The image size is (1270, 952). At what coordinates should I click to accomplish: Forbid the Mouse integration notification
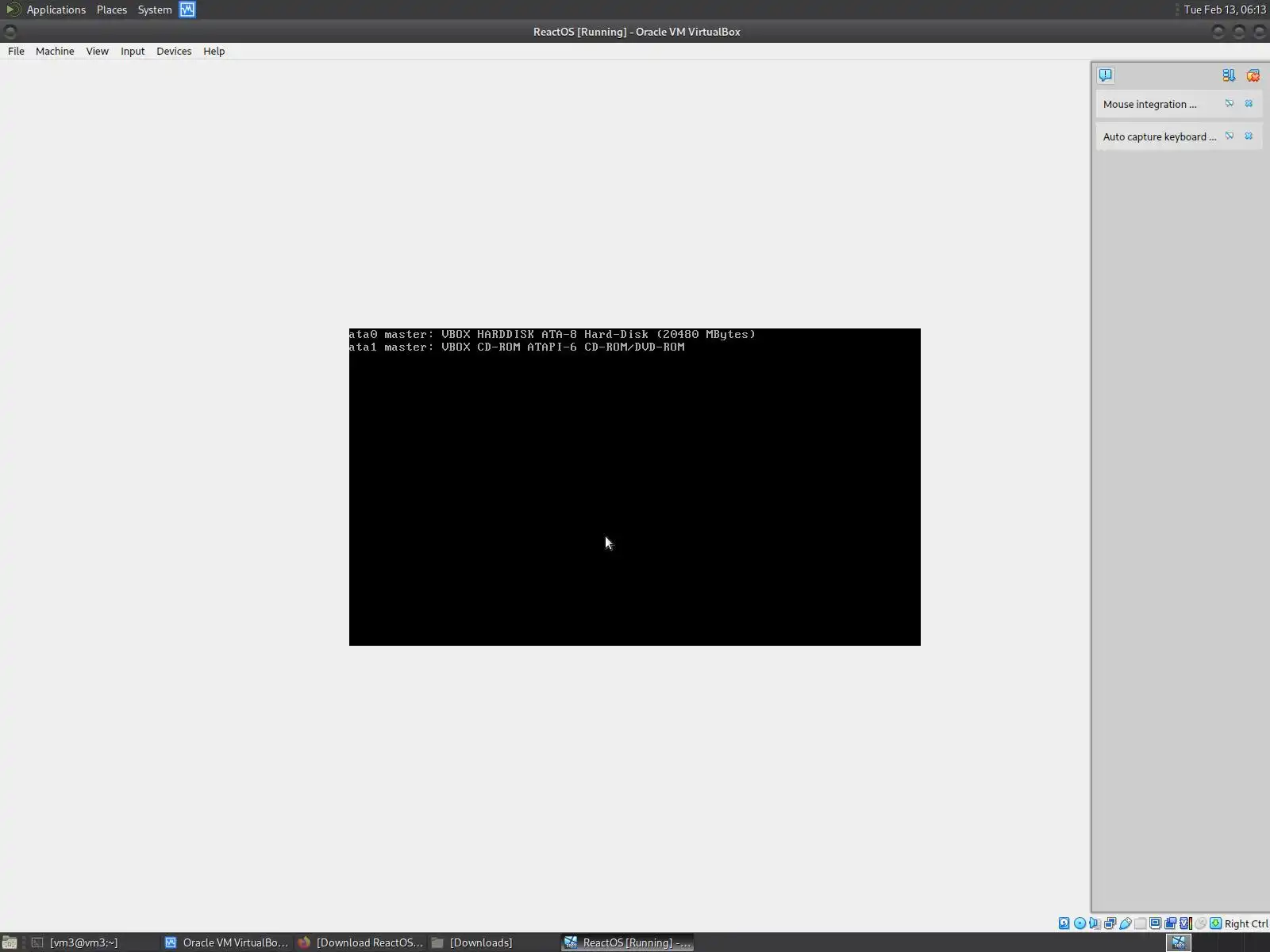pyautogui.click(x=1230, y=103)
